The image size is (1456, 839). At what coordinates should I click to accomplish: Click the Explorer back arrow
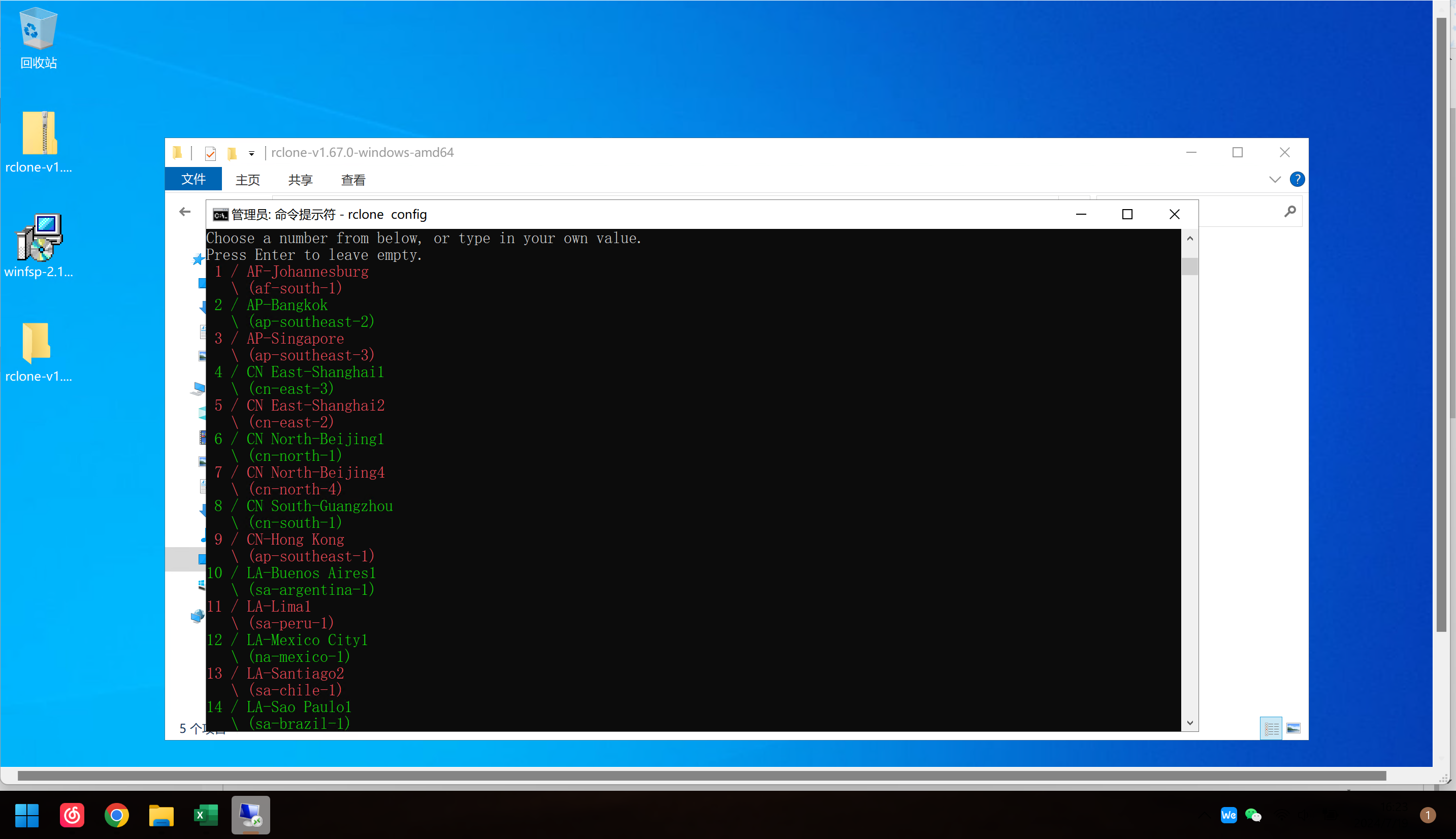185,212
